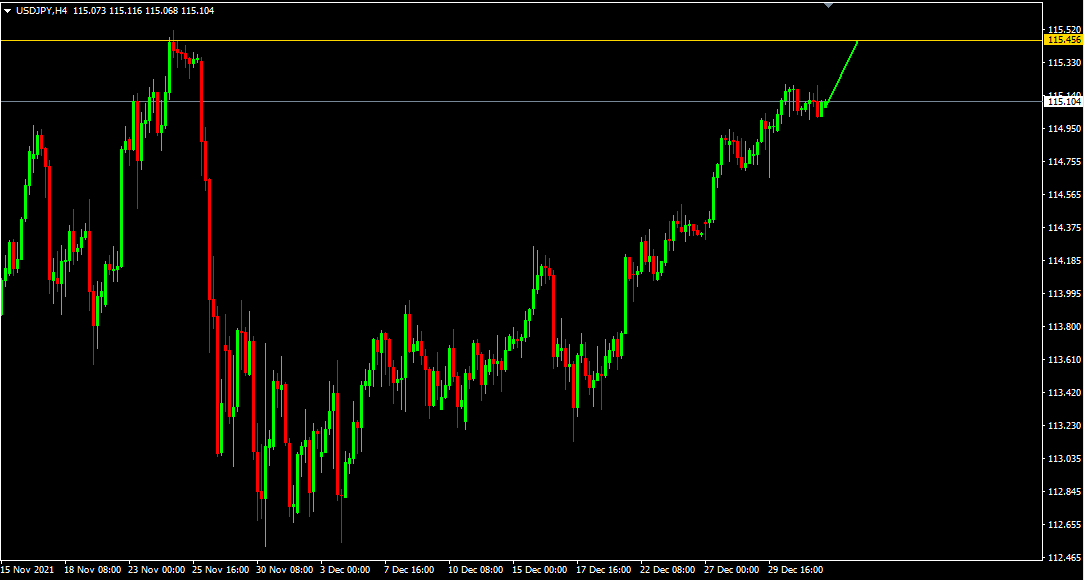Click the yellow 115.456 price label

tap(1064, 41)
